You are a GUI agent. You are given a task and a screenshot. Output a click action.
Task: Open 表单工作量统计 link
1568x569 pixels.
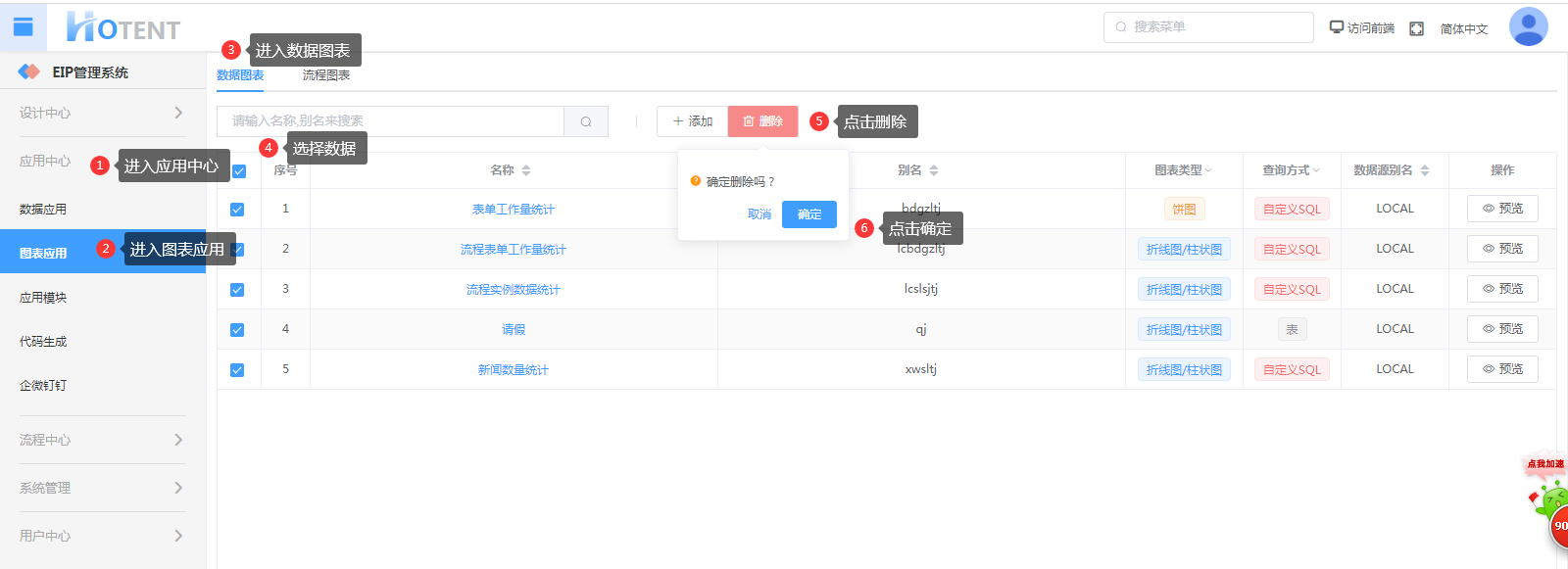point(514,210)
